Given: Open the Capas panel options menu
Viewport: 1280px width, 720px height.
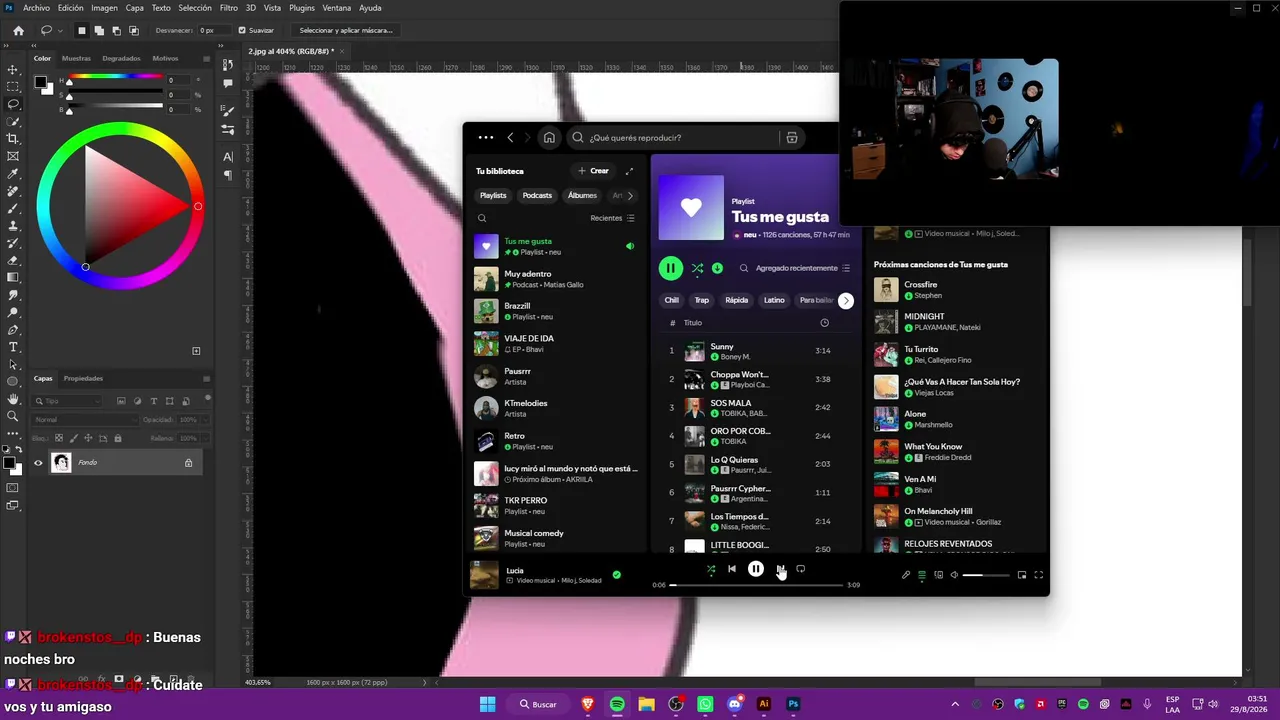Looking at the screenshot, I should pos(207,378).
